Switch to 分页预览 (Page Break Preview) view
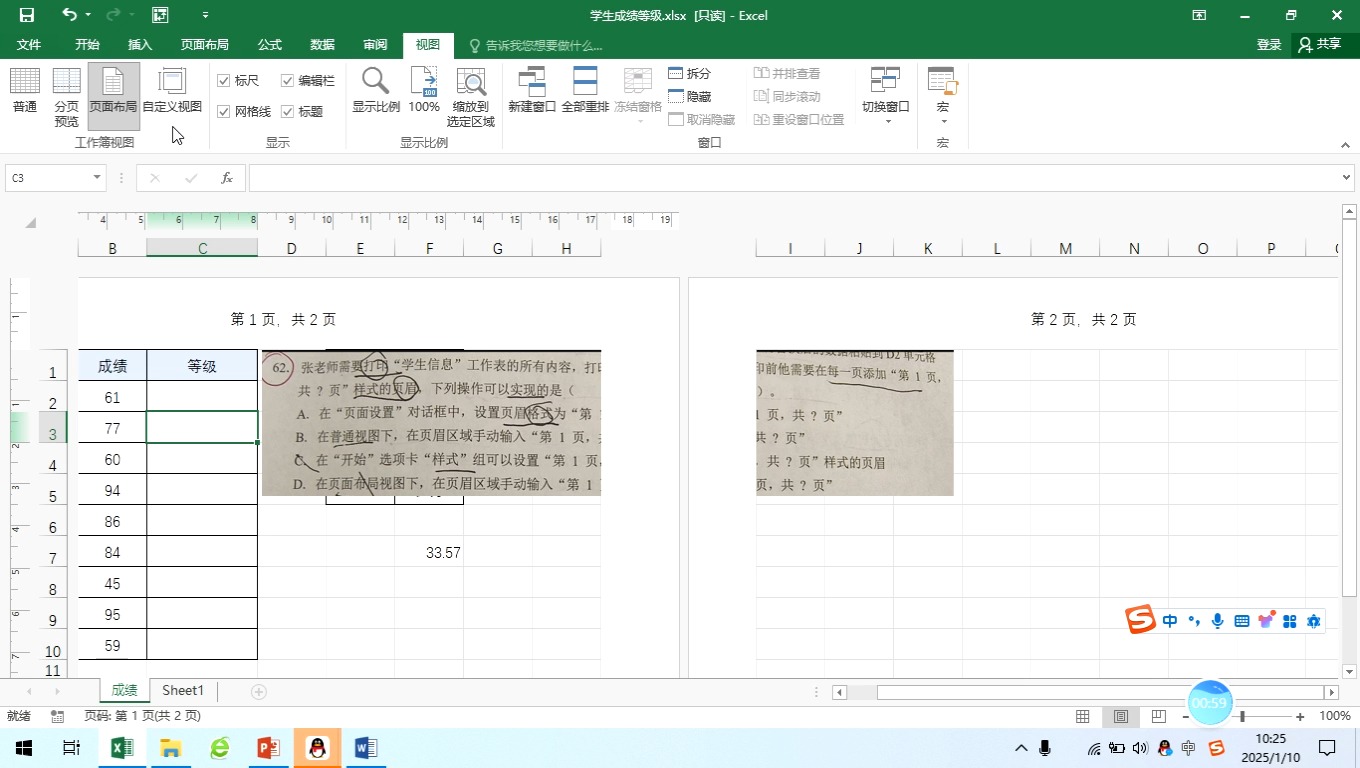This screenshot has width=1360, height=768. (66, 93)
